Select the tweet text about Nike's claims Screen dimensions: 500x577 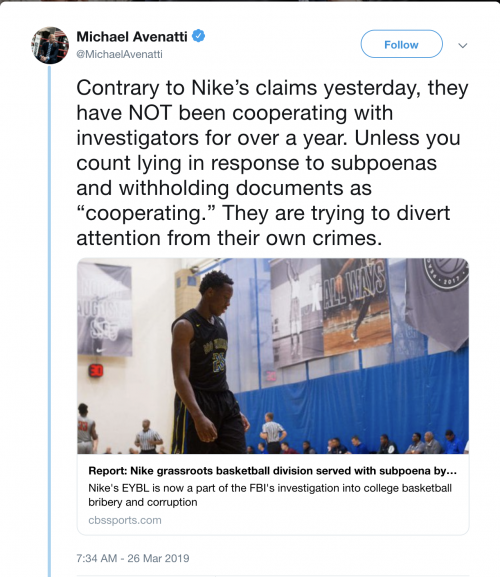click(272, 163)
